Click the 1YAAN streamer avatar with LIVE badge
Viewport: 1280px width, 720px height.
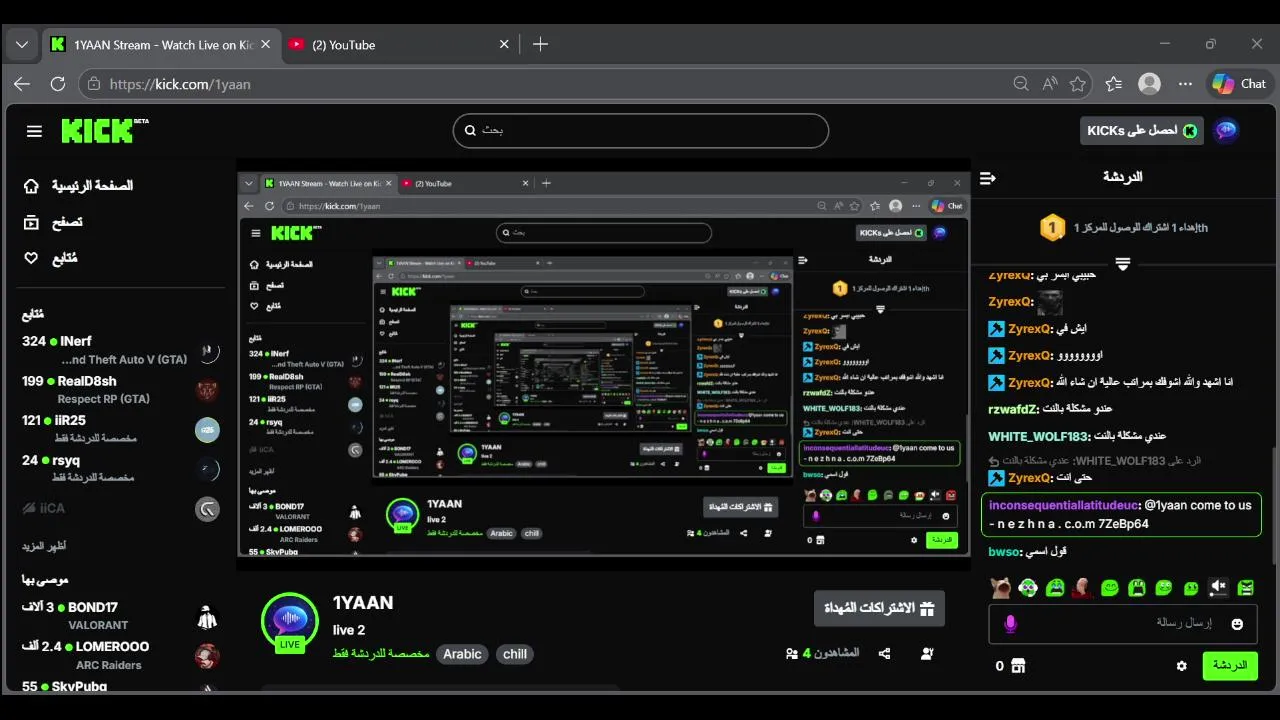[290, 621]
